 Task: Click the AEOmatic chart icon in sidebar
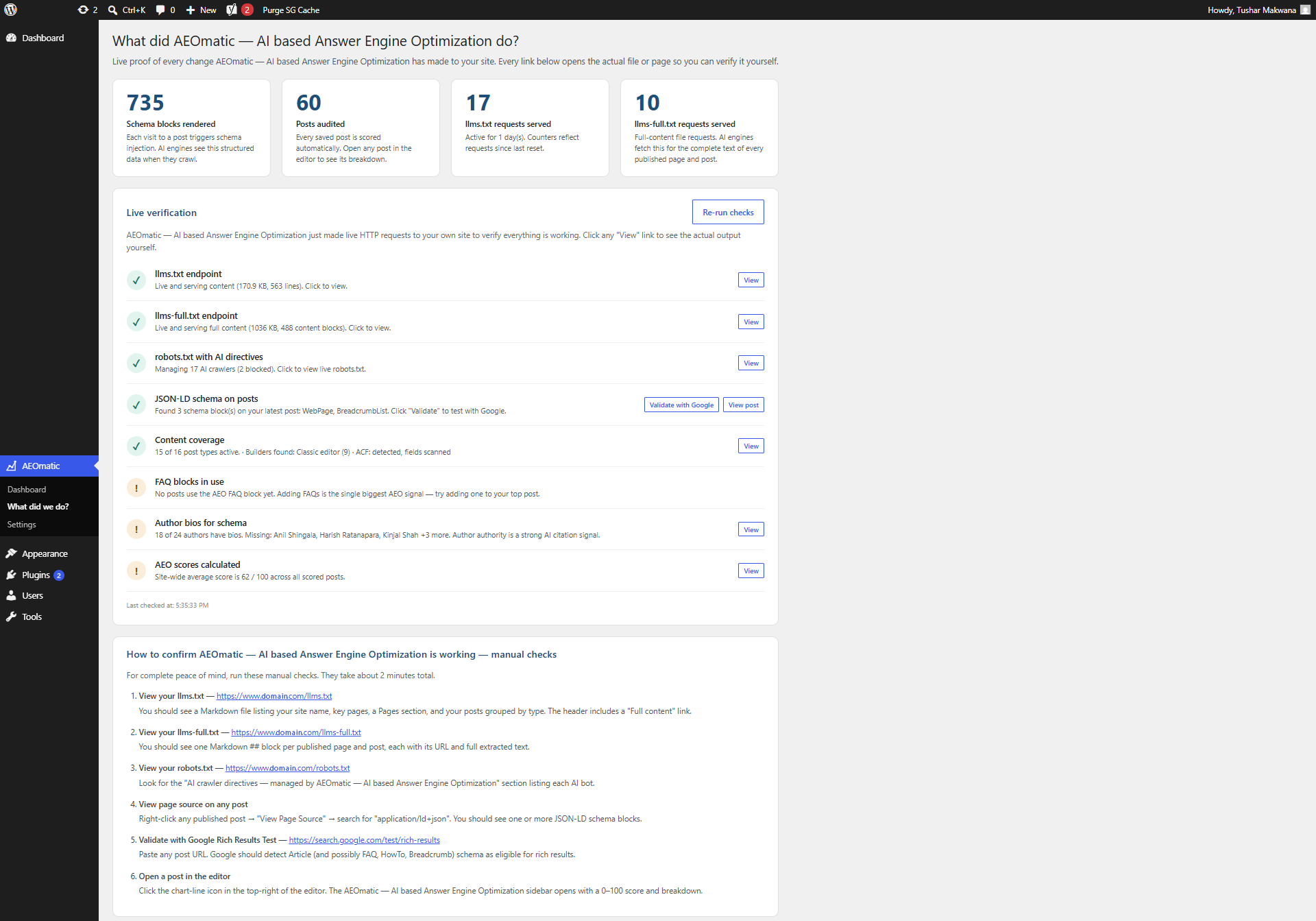pyautogui.click(x=11, y=466)
